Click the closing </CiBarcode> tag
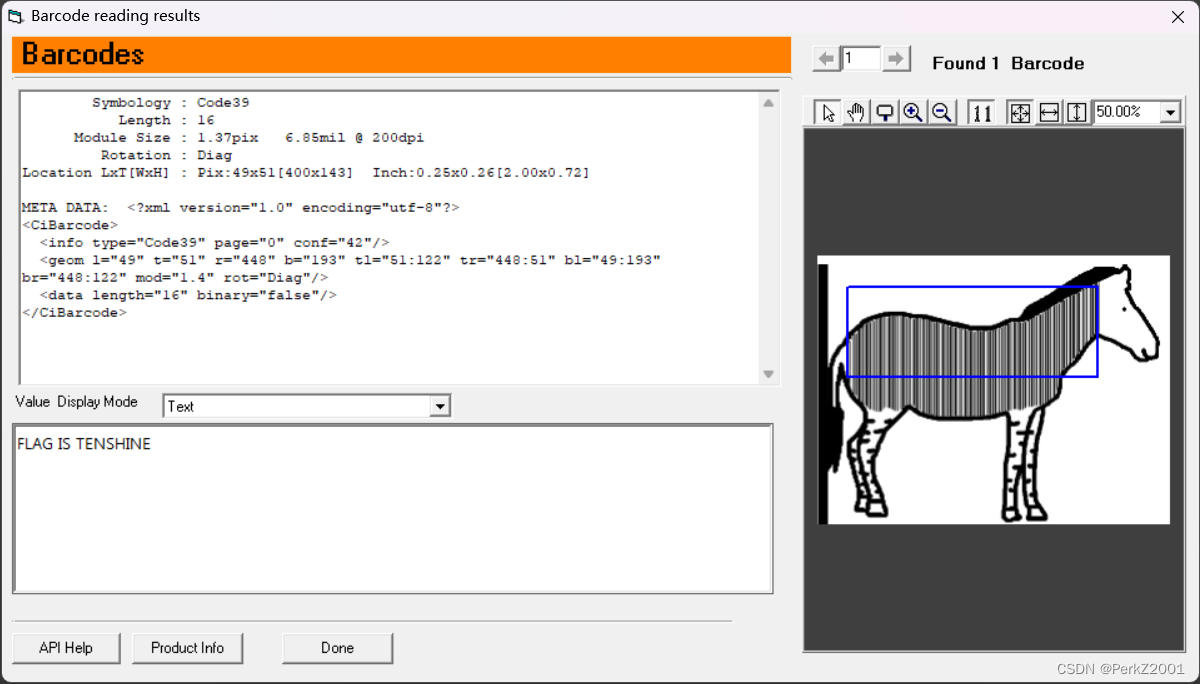The height and width of the screenshot is (684, 1200). coord(74,312)
